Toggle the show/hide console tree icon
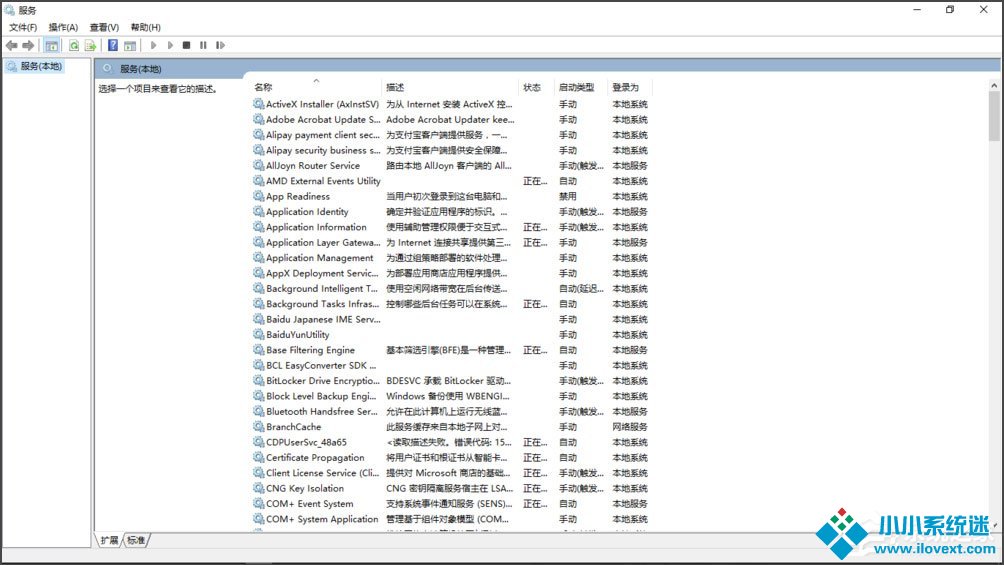This screenshot has height=565, width=1004. (51, 45)
